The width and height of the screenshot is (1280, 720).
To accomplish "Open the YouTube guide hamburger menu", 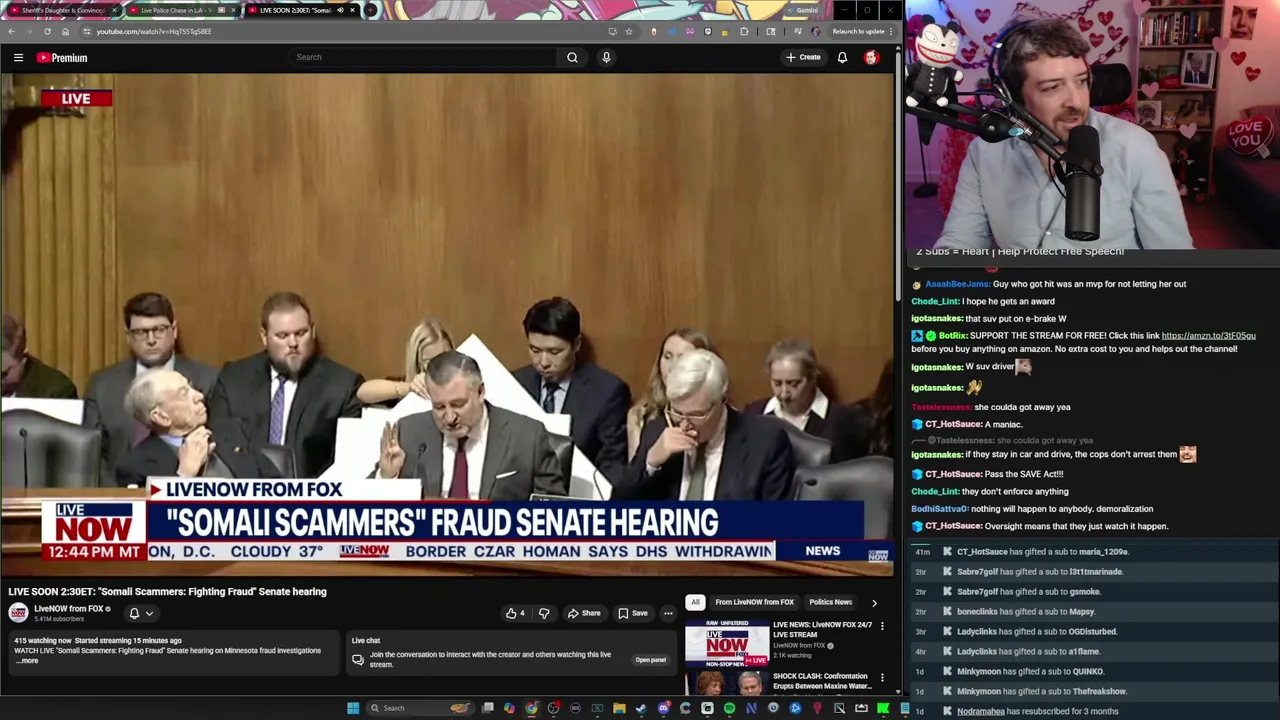I will (18, 58).
